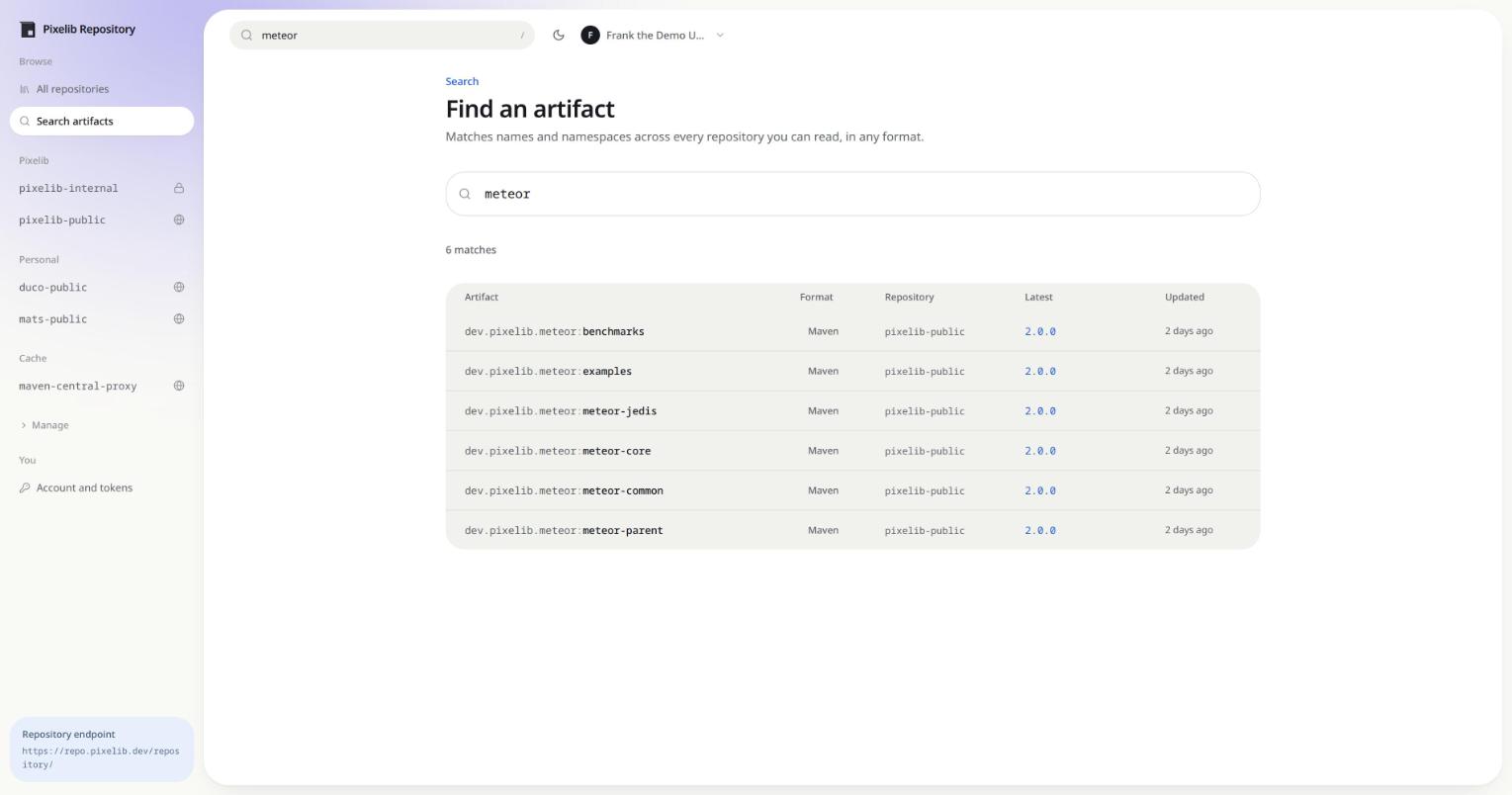Viewport: 1512px width, 795px height.
Task: Click the Updated column header
Action: 1184,297
